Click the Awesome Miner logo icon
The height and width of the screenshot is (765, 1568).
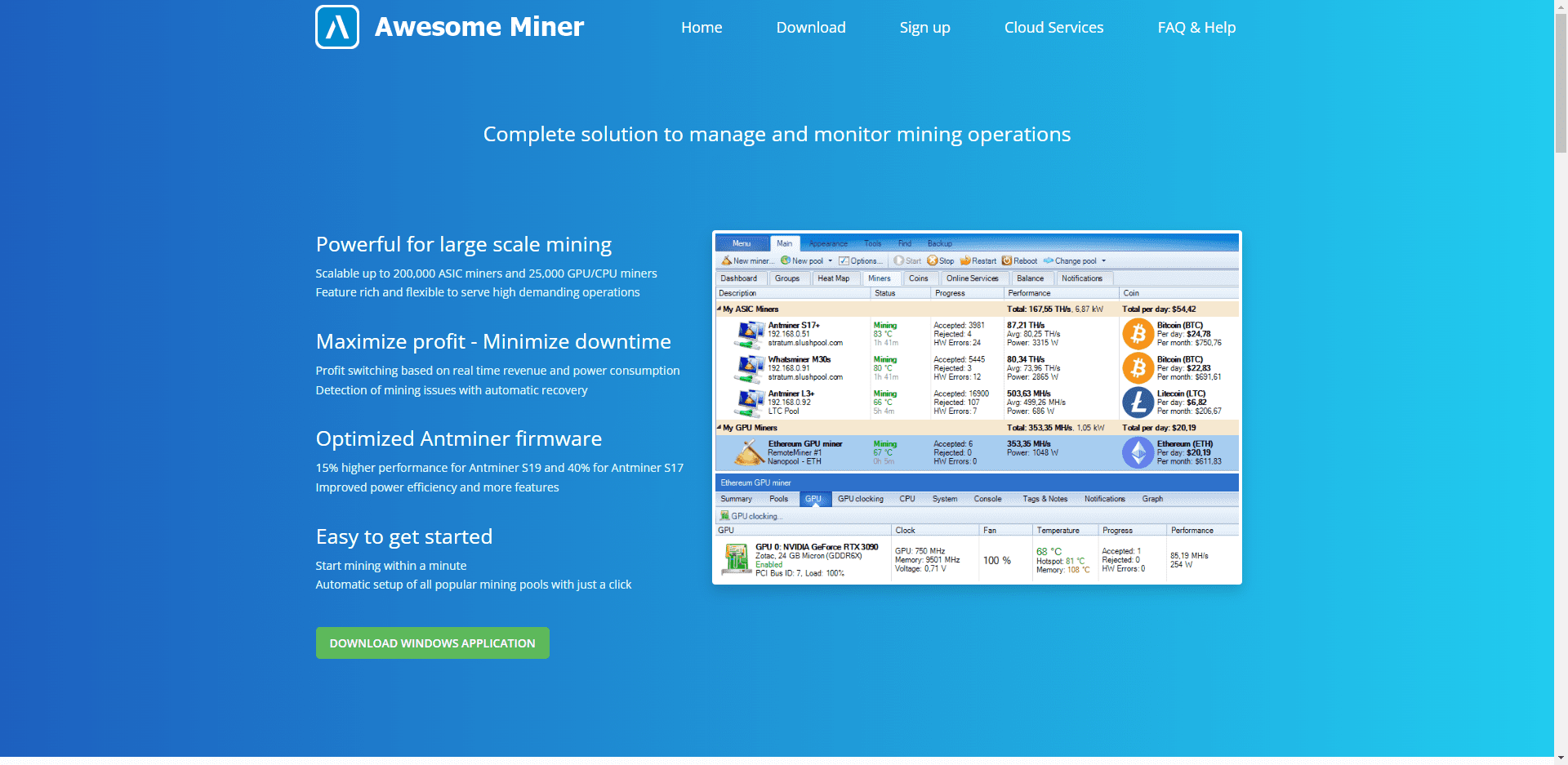coord(337,27)
